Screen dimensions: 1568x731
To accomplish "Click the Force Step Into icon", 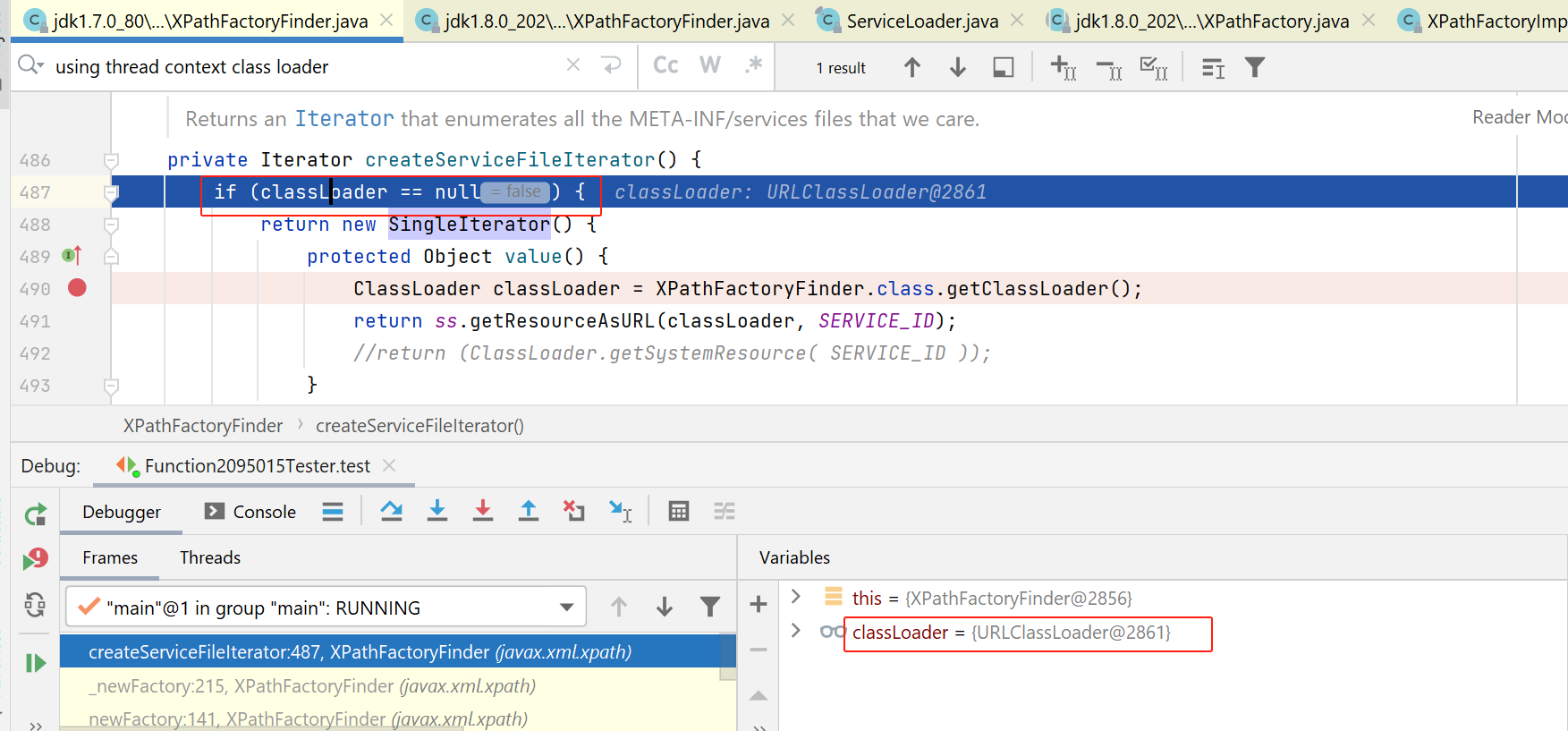I will pyautogui.click(x=483, y=511).
